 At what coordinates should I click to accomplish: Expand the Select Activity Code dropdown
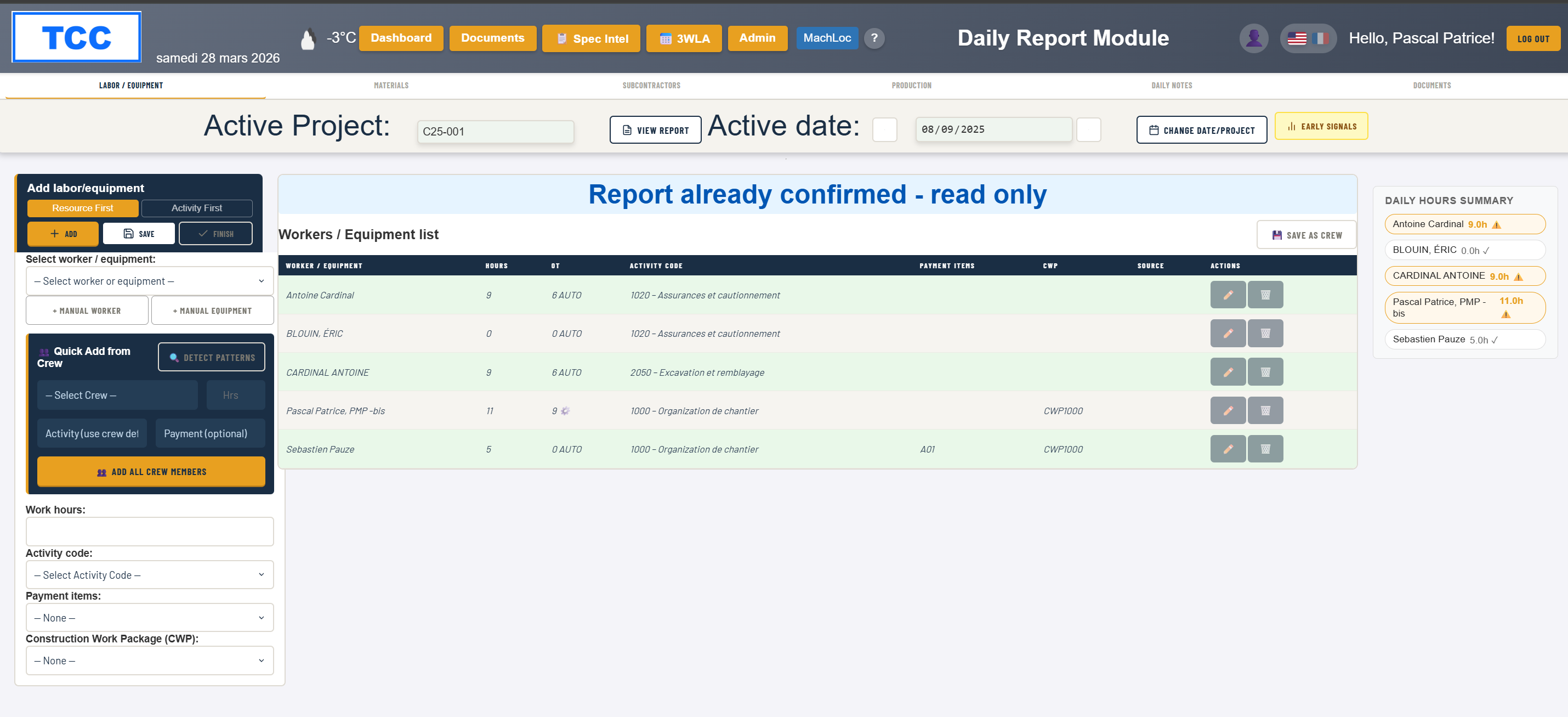coord(150,575)
